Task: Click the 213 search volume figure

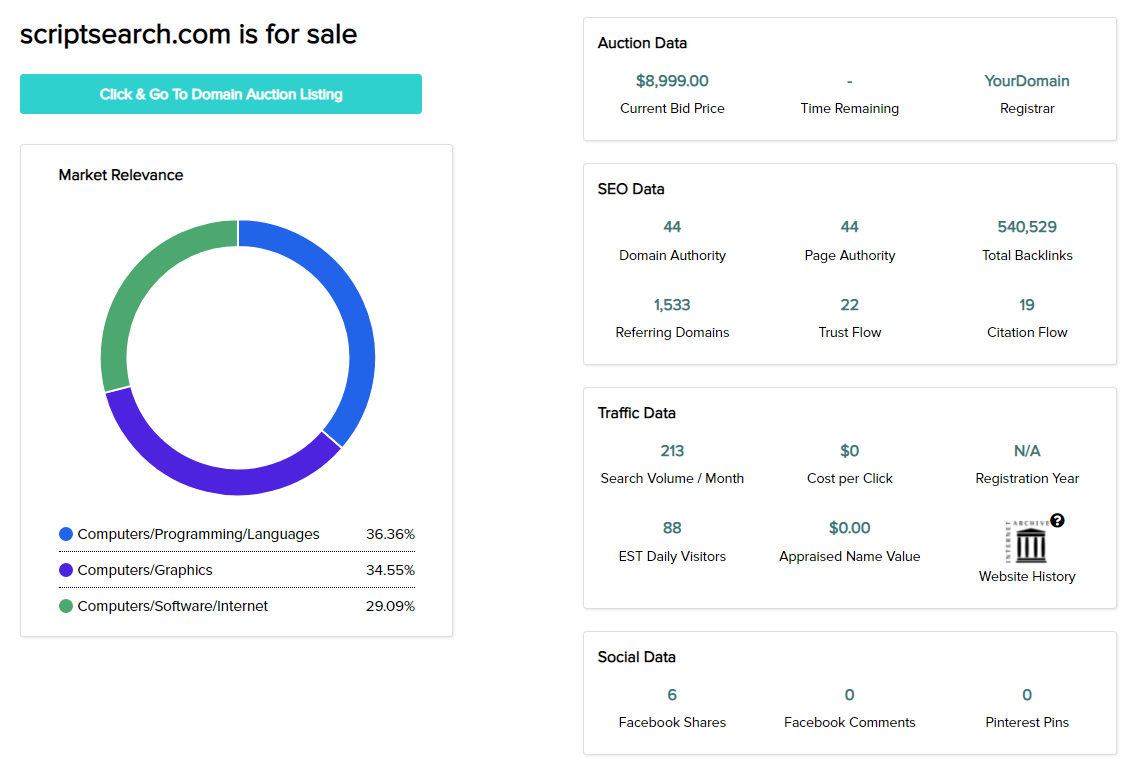Action: click(x=672, y=451)
